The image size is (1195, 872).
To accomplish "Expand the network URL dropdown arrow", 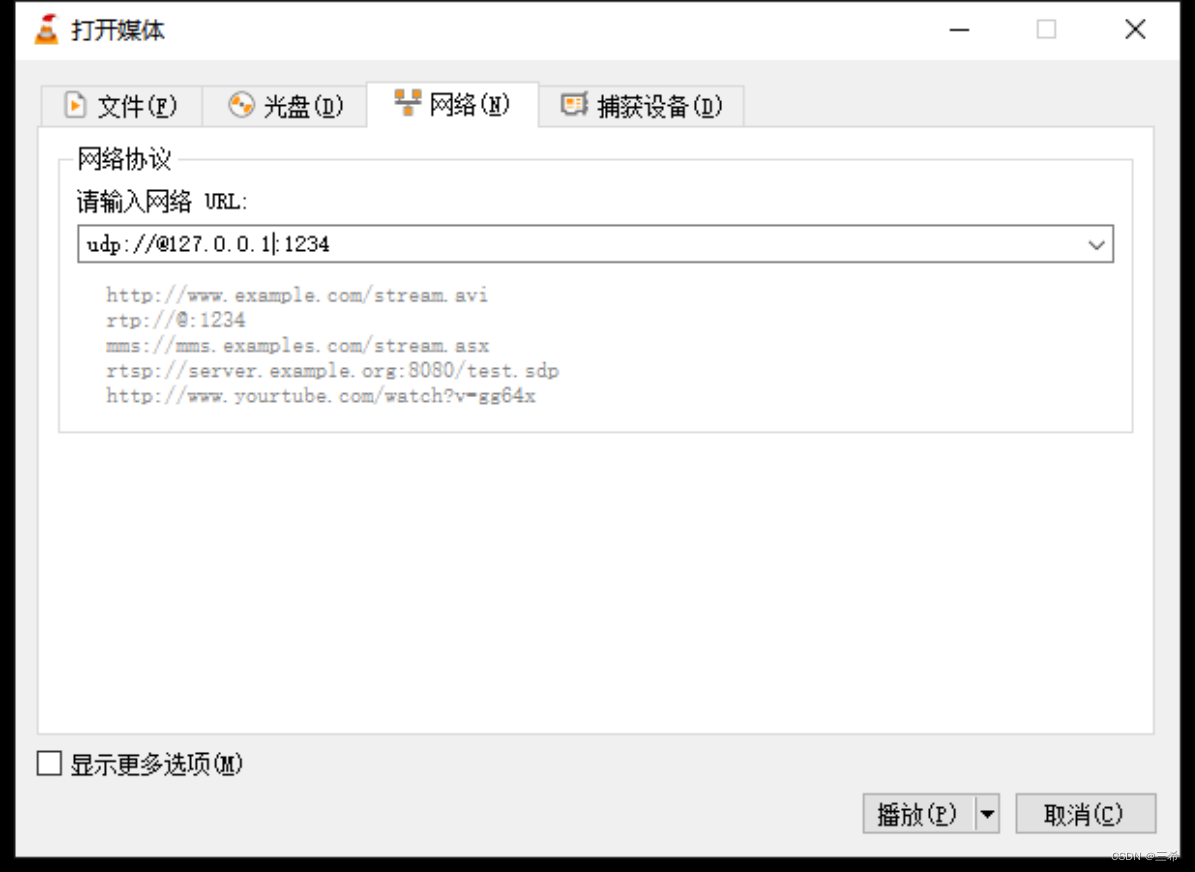I will coord(1096,245).
